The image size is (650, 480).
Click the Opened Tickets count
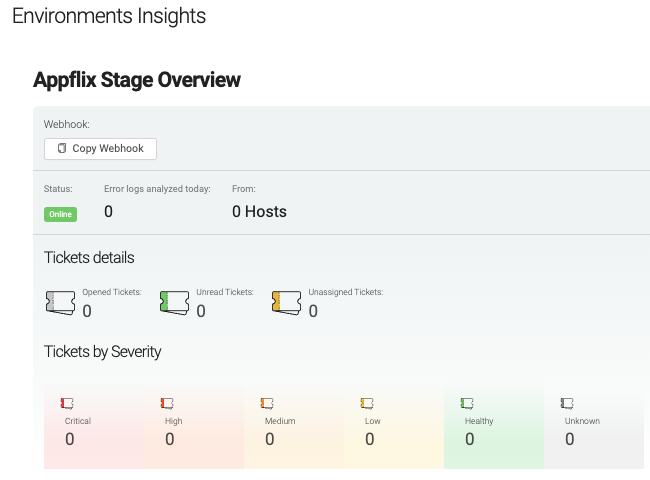(87, 311)
